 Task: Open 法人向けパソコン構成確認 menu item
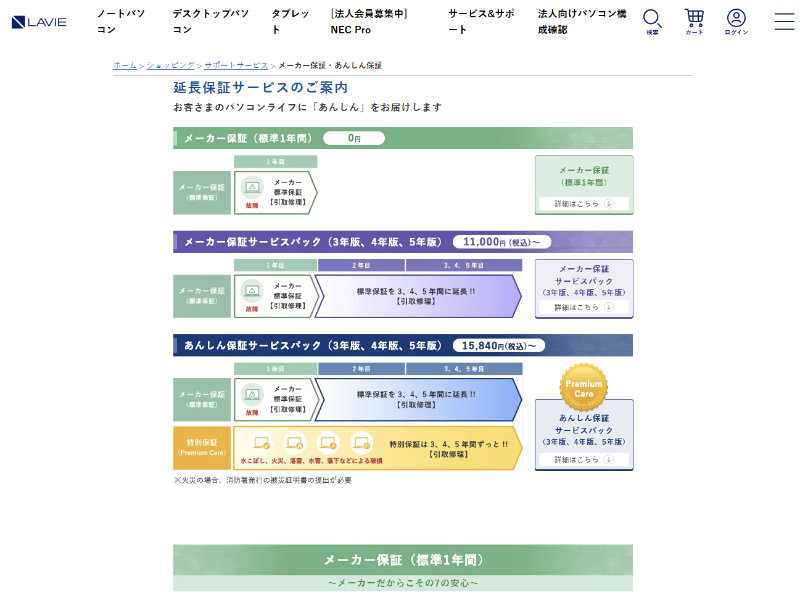coord(581,21)
